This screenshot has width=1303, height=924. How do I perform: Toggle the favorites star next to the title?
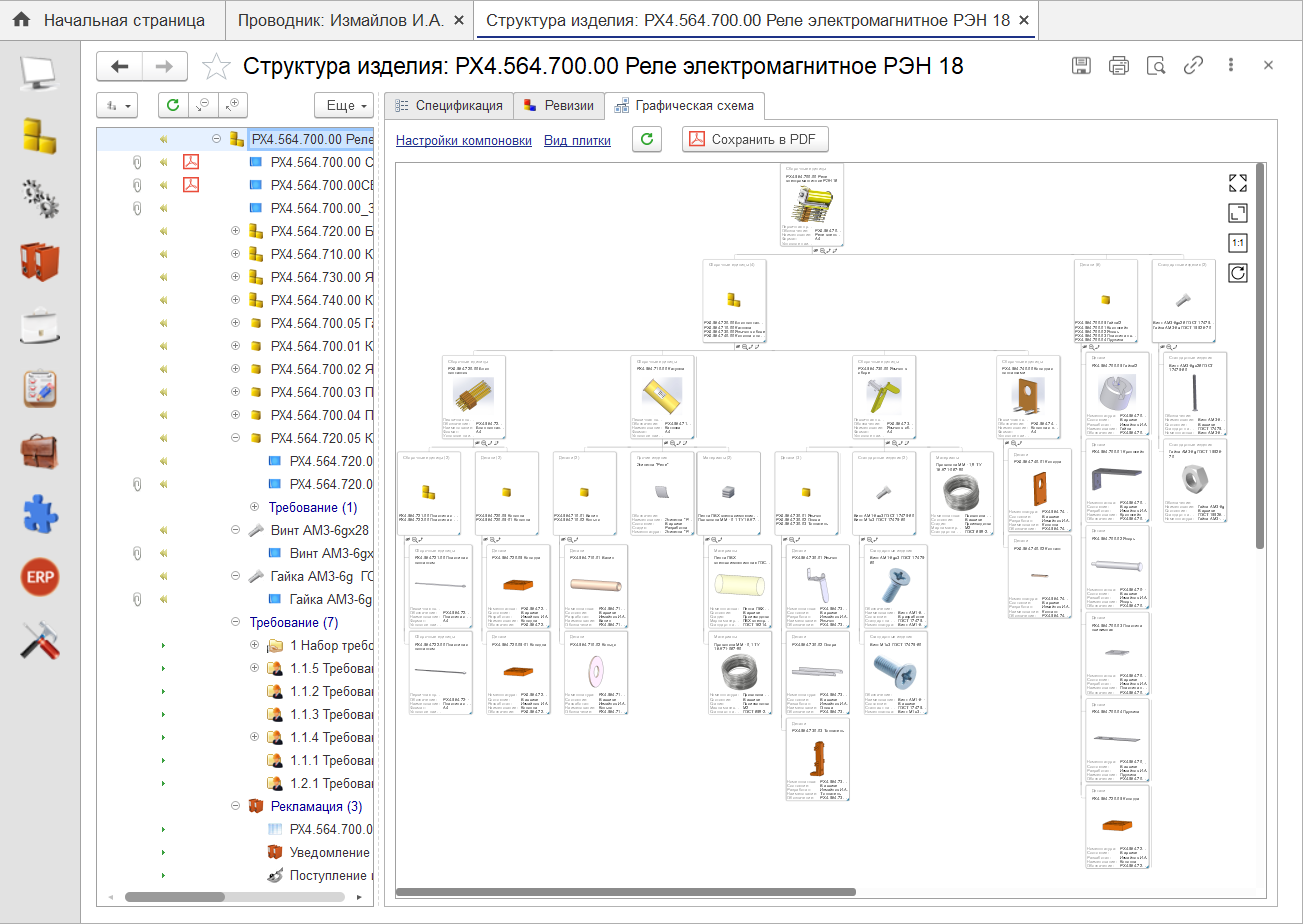[215, 67]
